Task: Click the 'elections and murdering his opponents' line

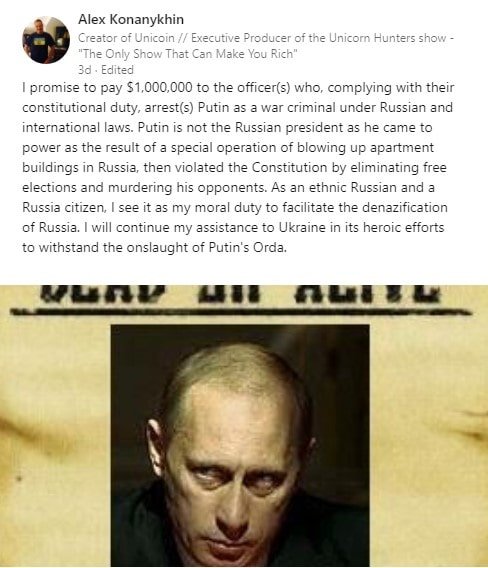Action: (144, 188)
